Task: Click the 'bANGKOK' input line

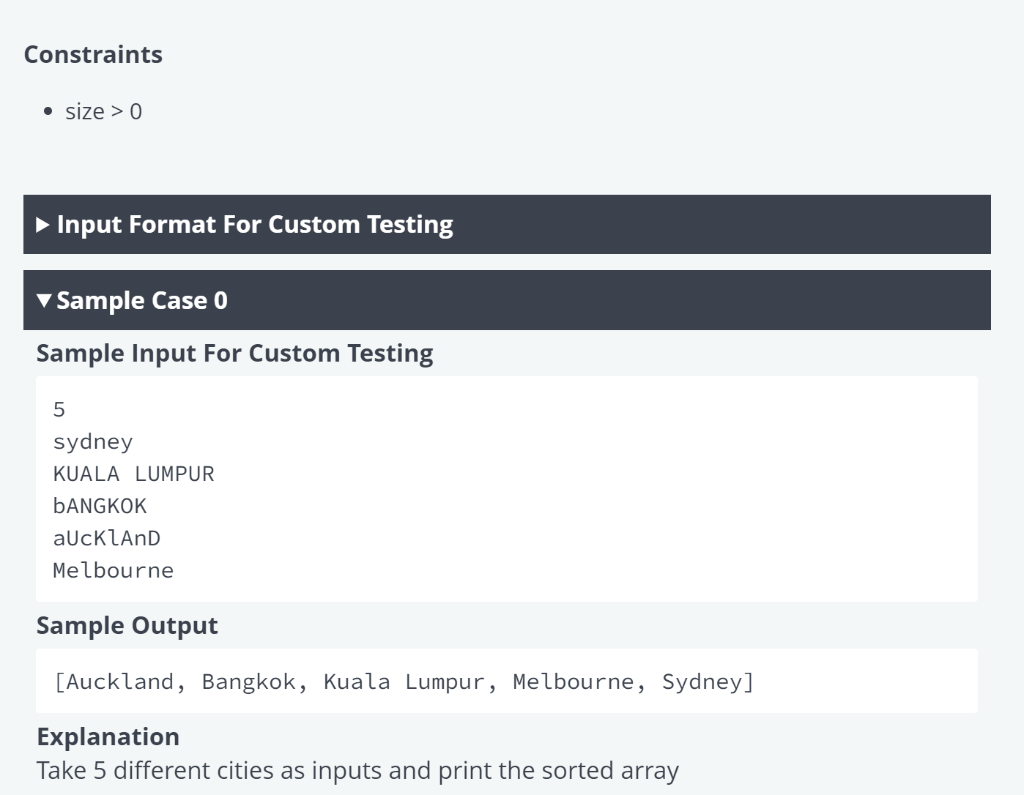Action: (x=100, y=506)
